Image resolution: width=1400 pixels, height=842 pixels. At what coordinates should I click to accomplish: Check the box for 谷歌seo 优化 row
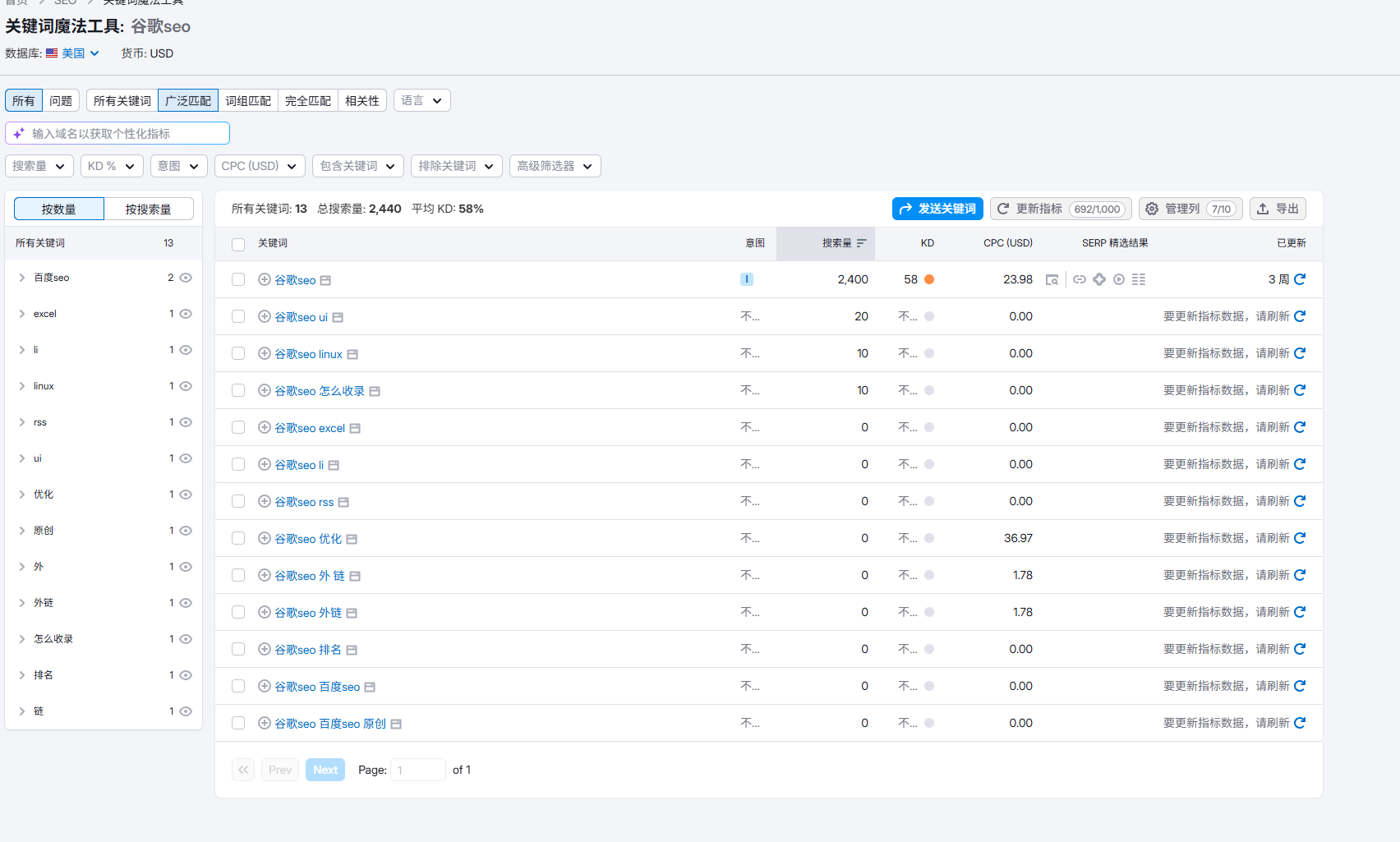point(238,538)
